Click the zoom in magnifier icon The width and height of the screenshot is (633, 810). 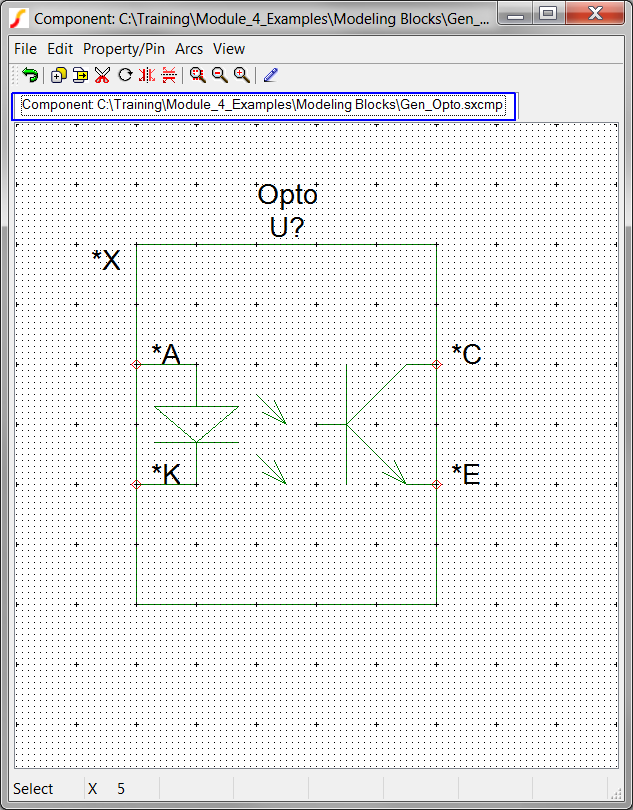[241, 75]
